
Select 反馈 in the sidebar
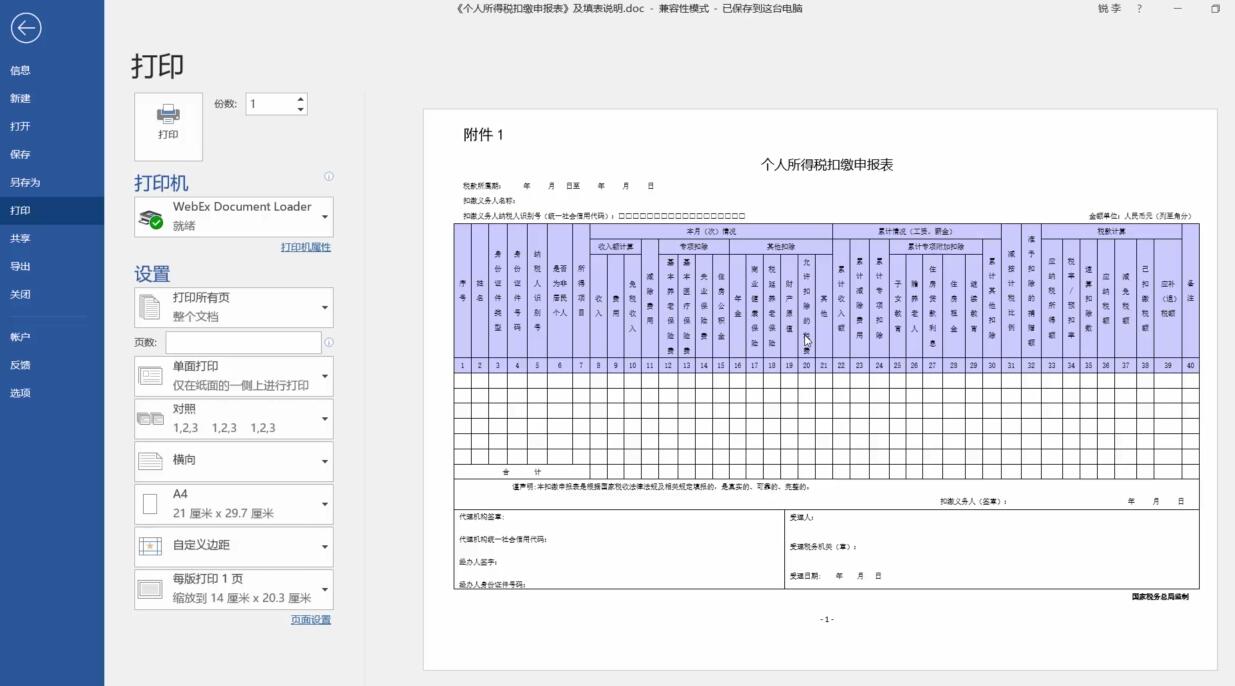click(x=52, y=365)
